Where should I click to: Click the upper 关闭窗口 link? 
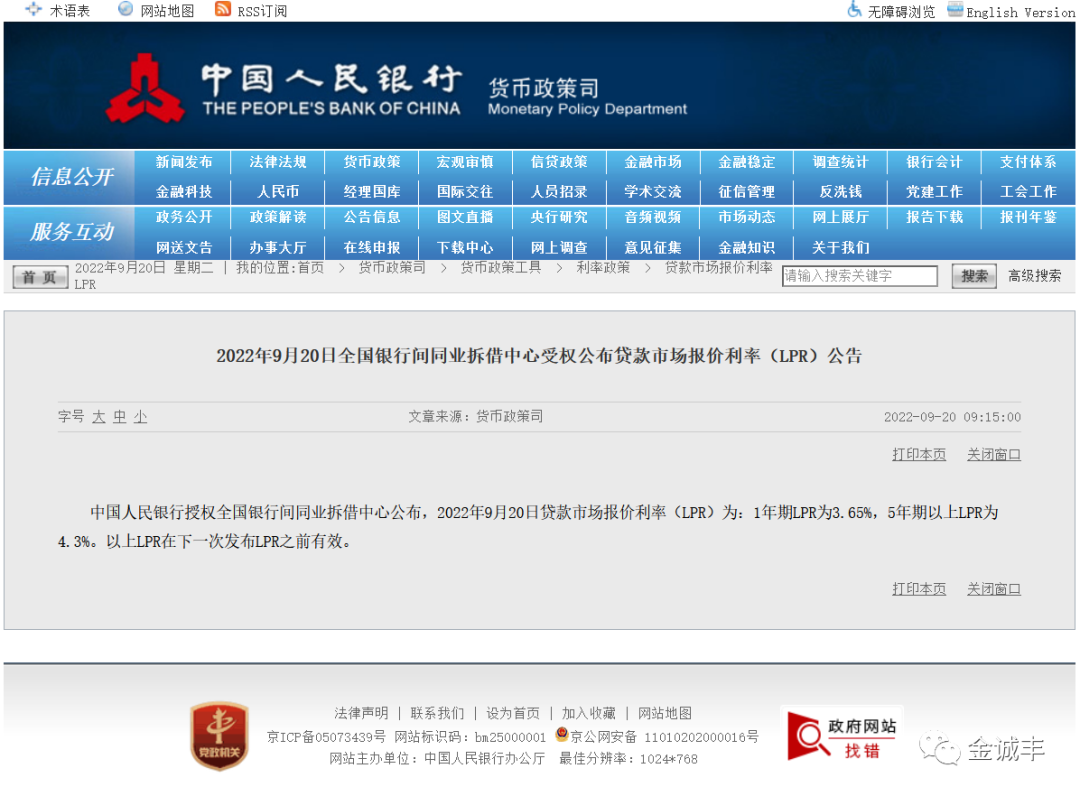(x=994, y=454)
